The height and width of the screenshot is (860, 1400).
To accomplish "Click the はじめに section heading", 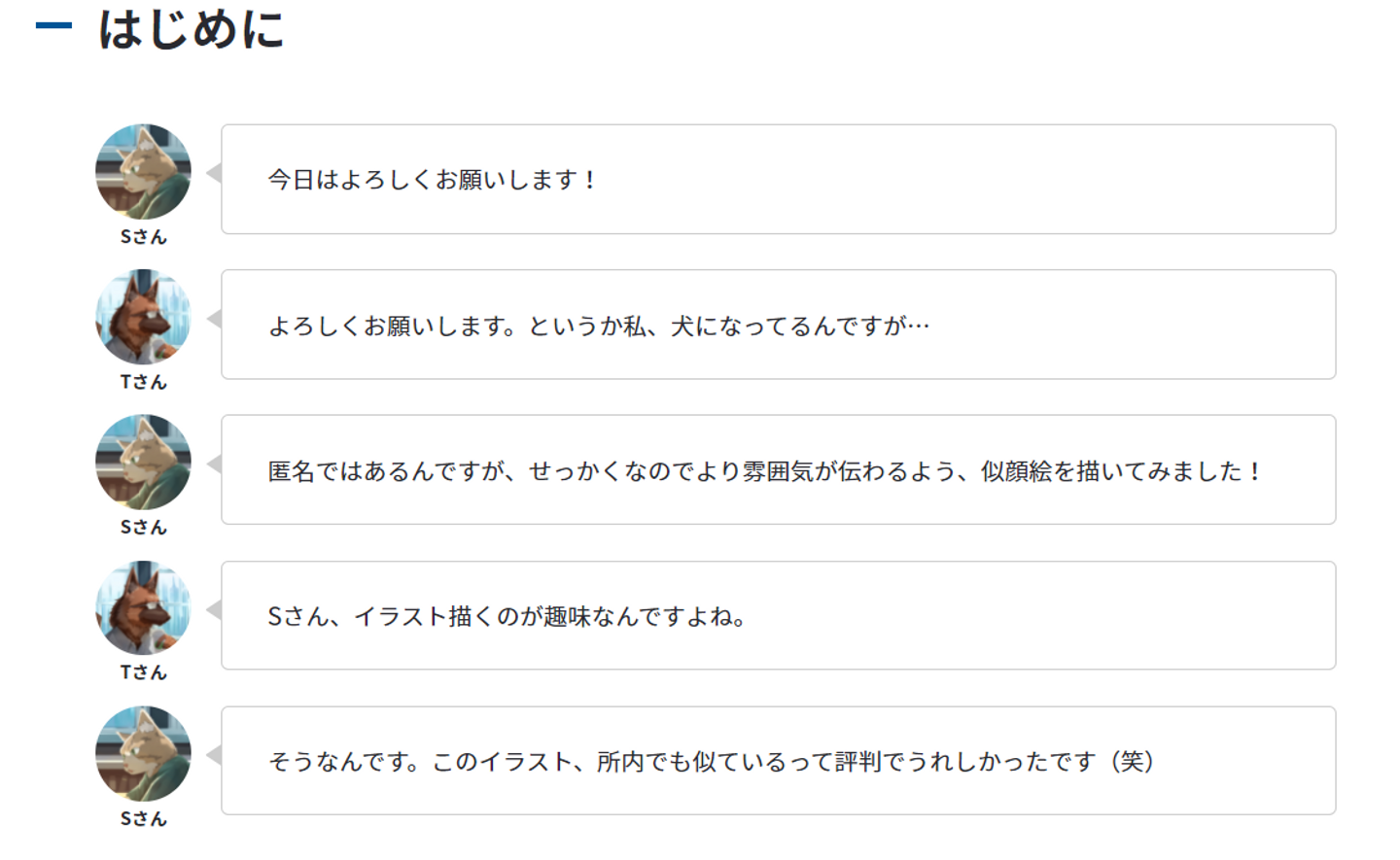I will [x=192, y=28].
